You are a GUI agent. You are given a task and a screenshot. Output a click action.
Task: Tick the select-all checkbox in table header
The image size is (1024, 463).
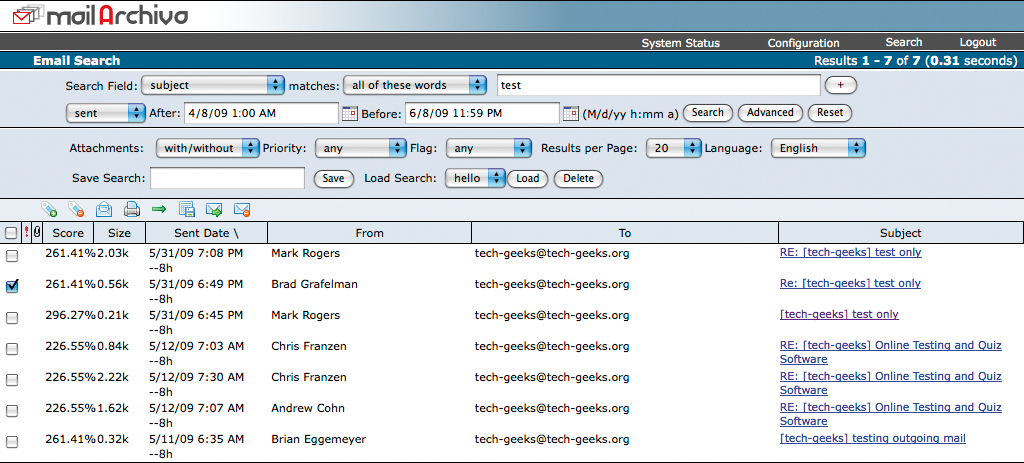[11, 233]
